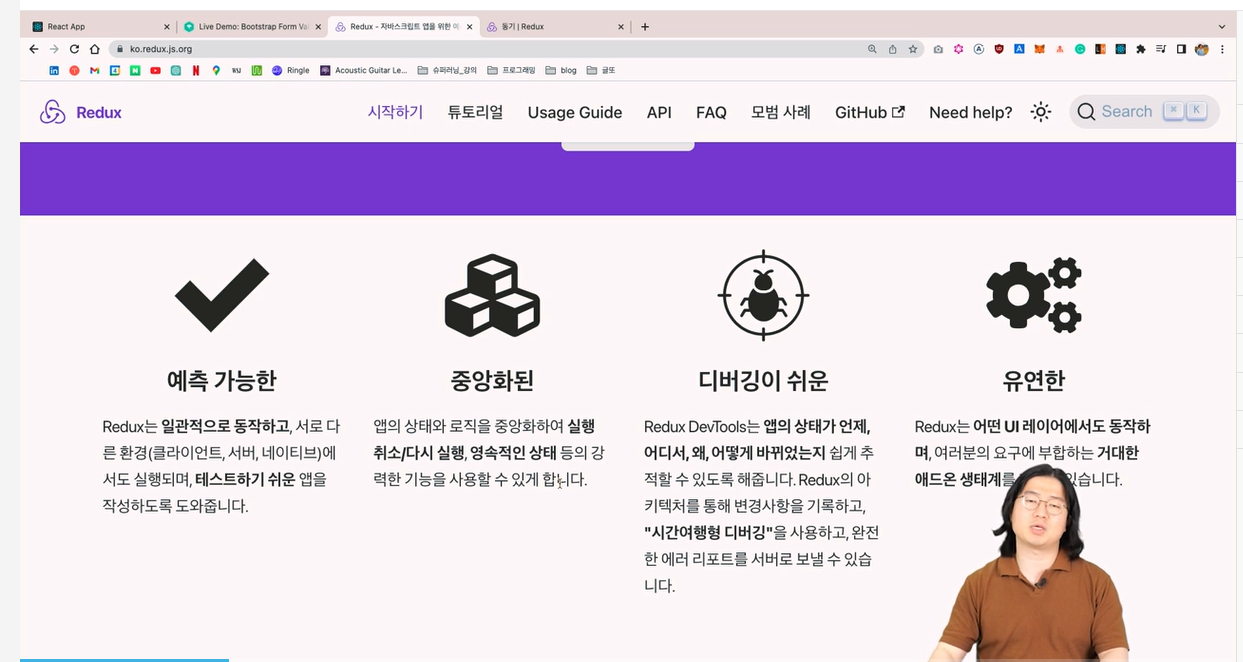1243x662 pixels.
Task: Click the 예측 가능한 heading
Action: [x=222, y=380]
